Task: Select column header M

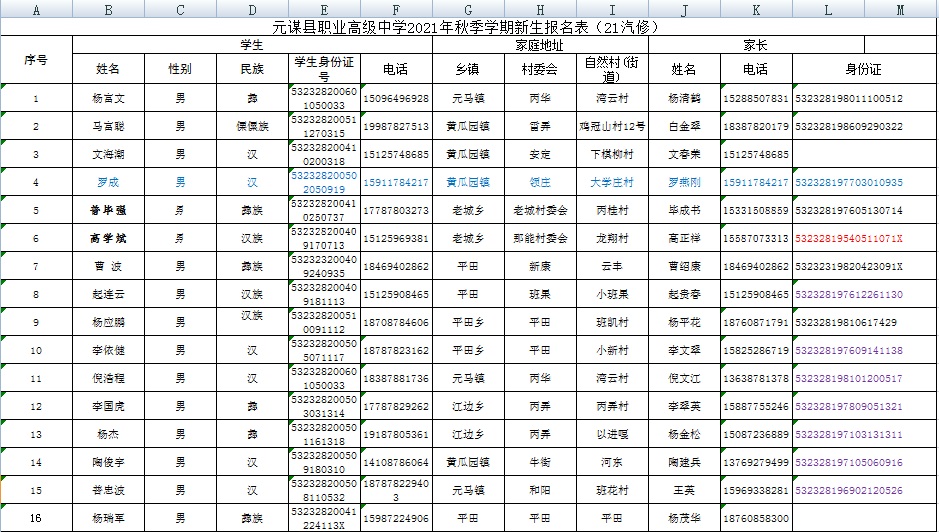Action: point(901,10)
